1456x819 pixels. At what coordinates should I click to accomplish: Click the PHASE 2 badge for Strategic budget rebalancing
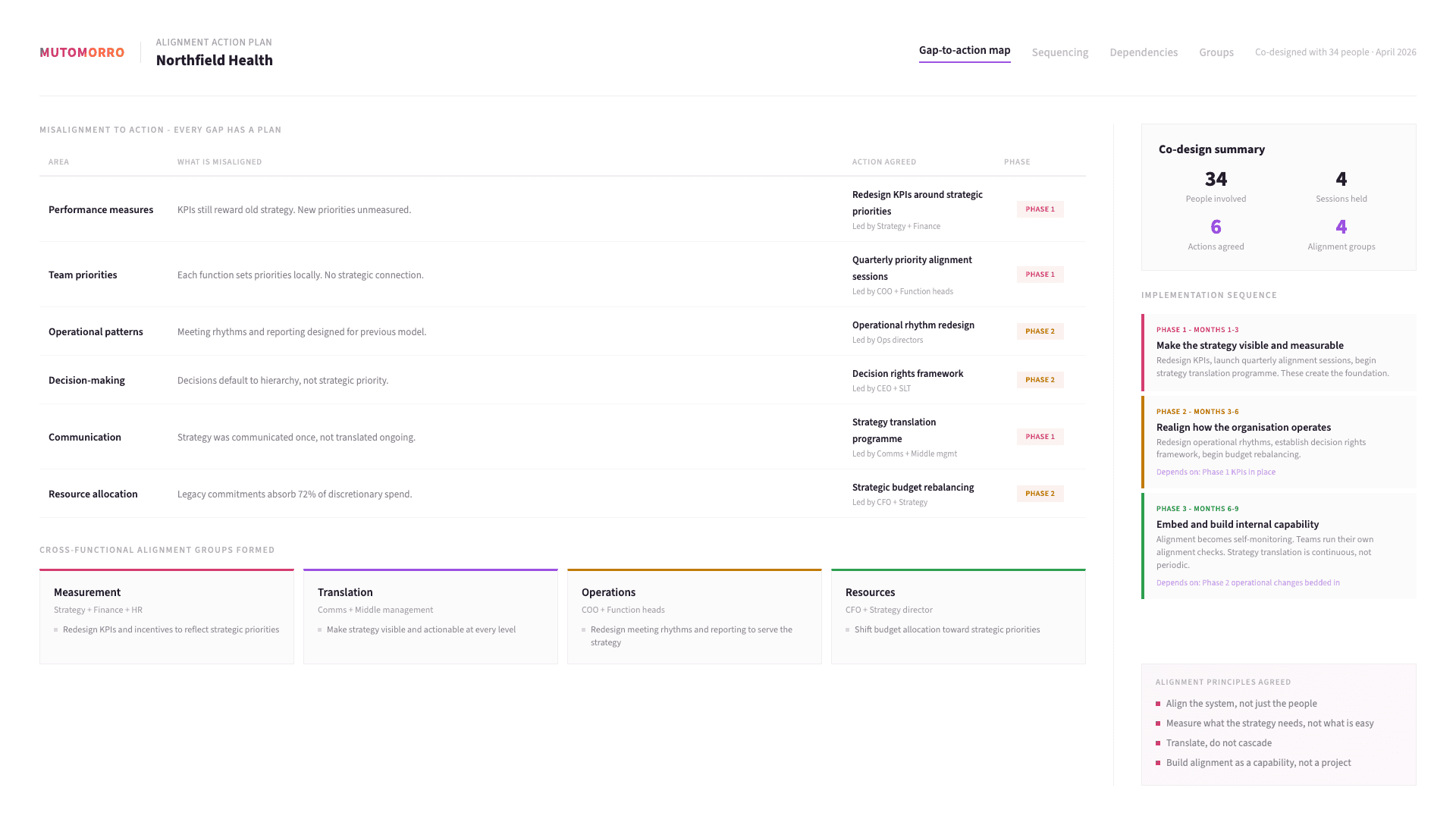(1040, 494)
